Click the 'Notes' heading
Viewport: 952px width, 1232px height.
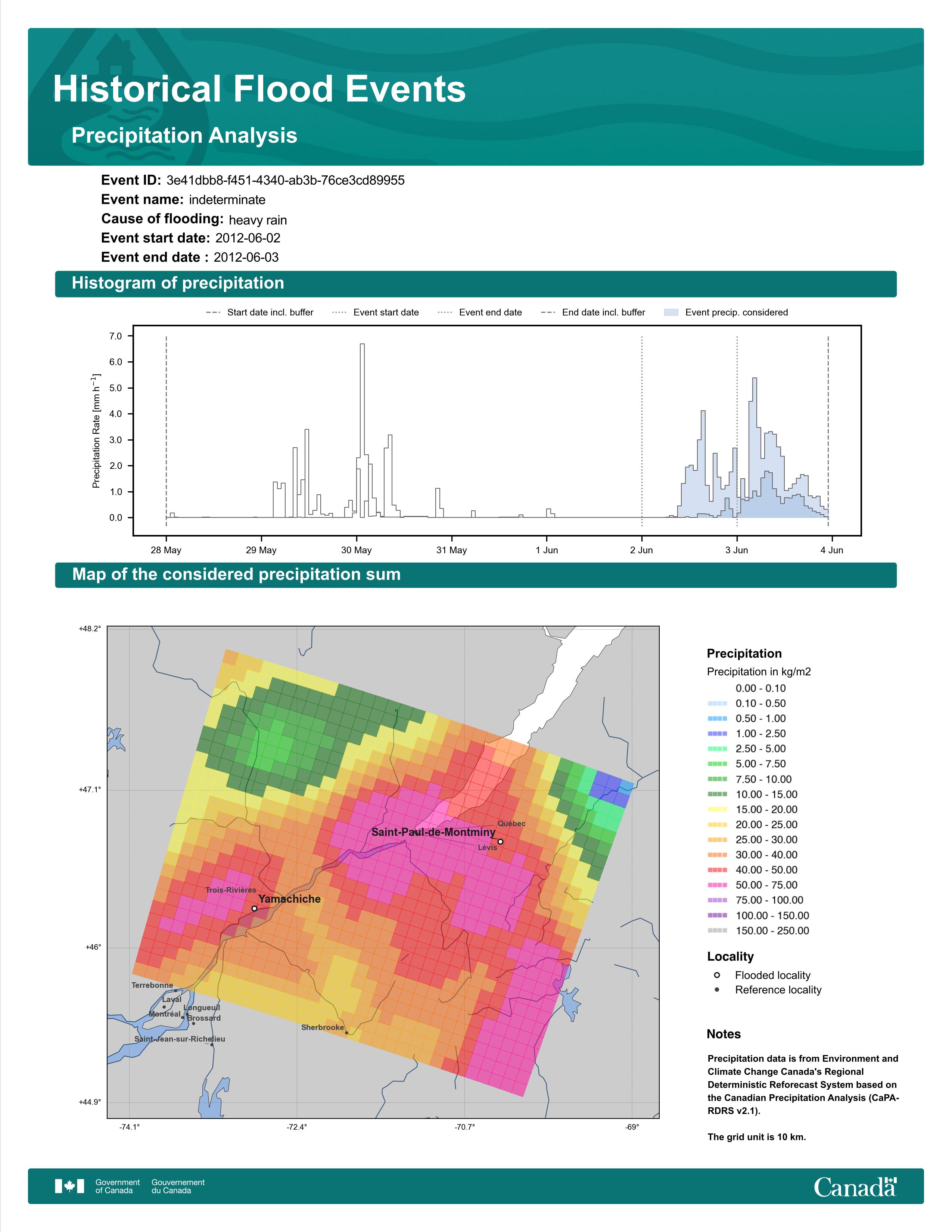tap(724, 1034)
